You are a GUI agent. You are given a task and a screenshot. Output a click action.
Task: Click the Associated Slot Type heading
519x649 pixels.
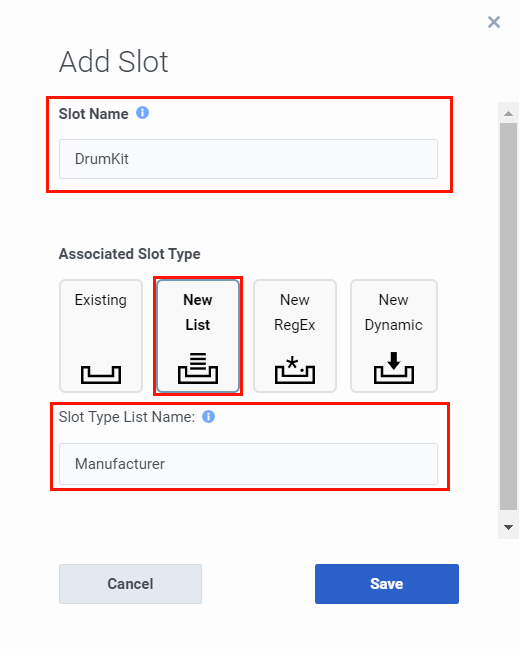pos(130,254)
